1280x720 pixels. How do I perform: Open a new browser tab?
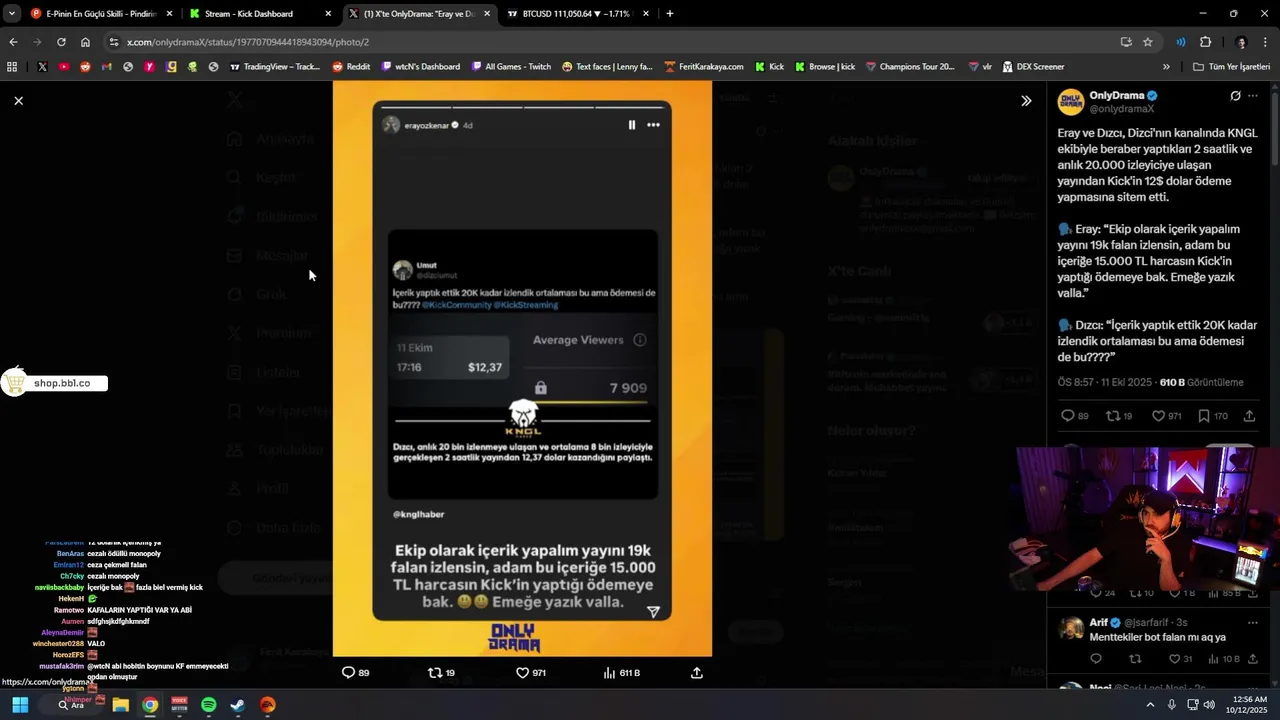tap(670, 14)
